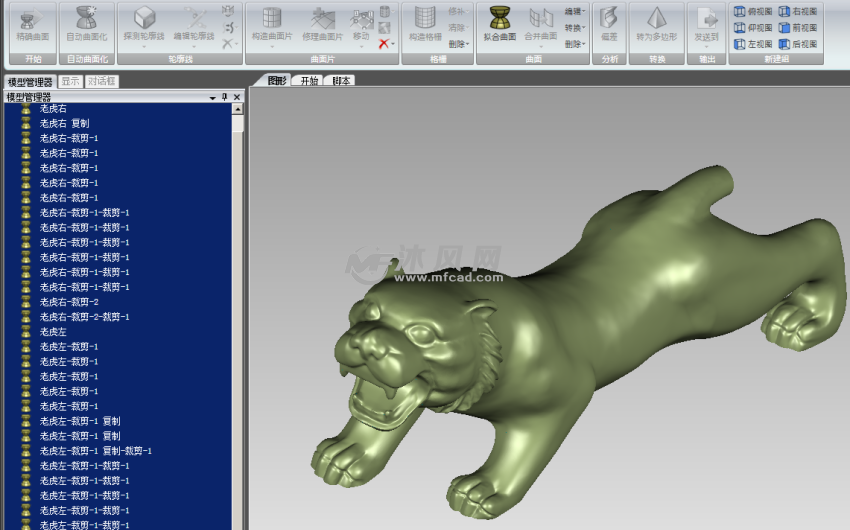Open the 模型管理器 panel options dropdown arrow
Image resolution: width=850 pixels, height=530 pixels.
[x=212, y=97]
